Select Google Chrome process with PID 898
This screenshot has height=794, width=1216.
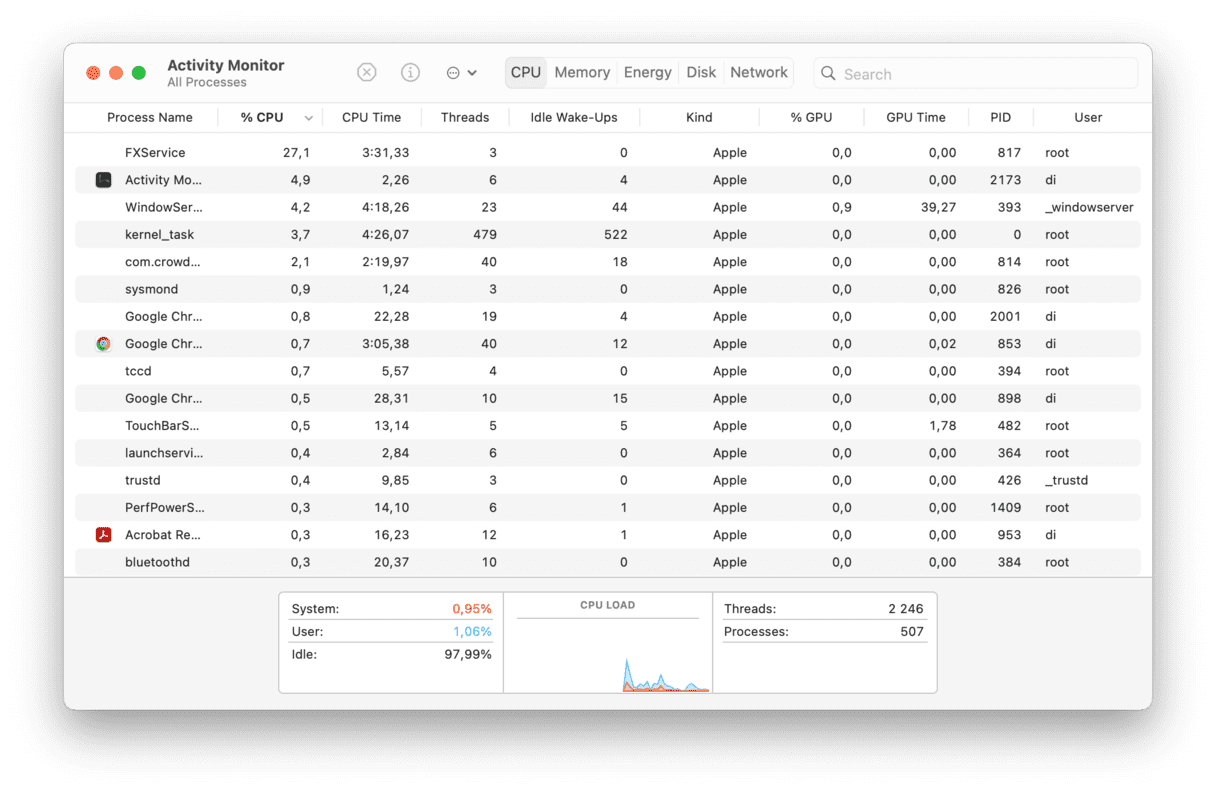tap(608, 398)
